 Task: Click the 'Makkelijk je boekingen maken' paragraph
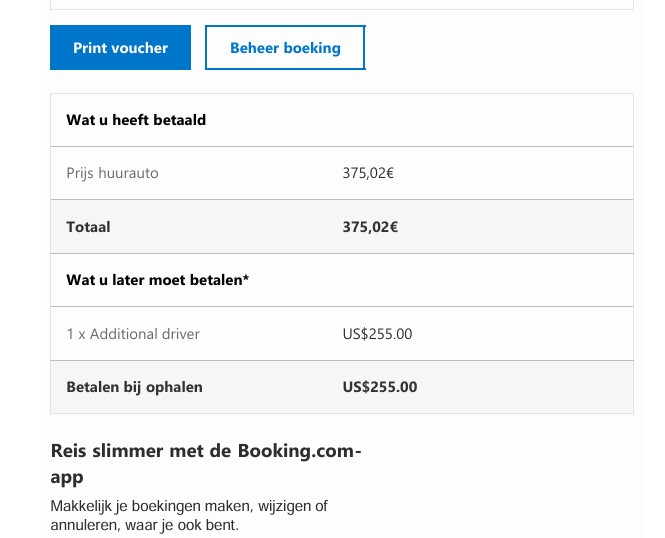(x=189, y=515)
